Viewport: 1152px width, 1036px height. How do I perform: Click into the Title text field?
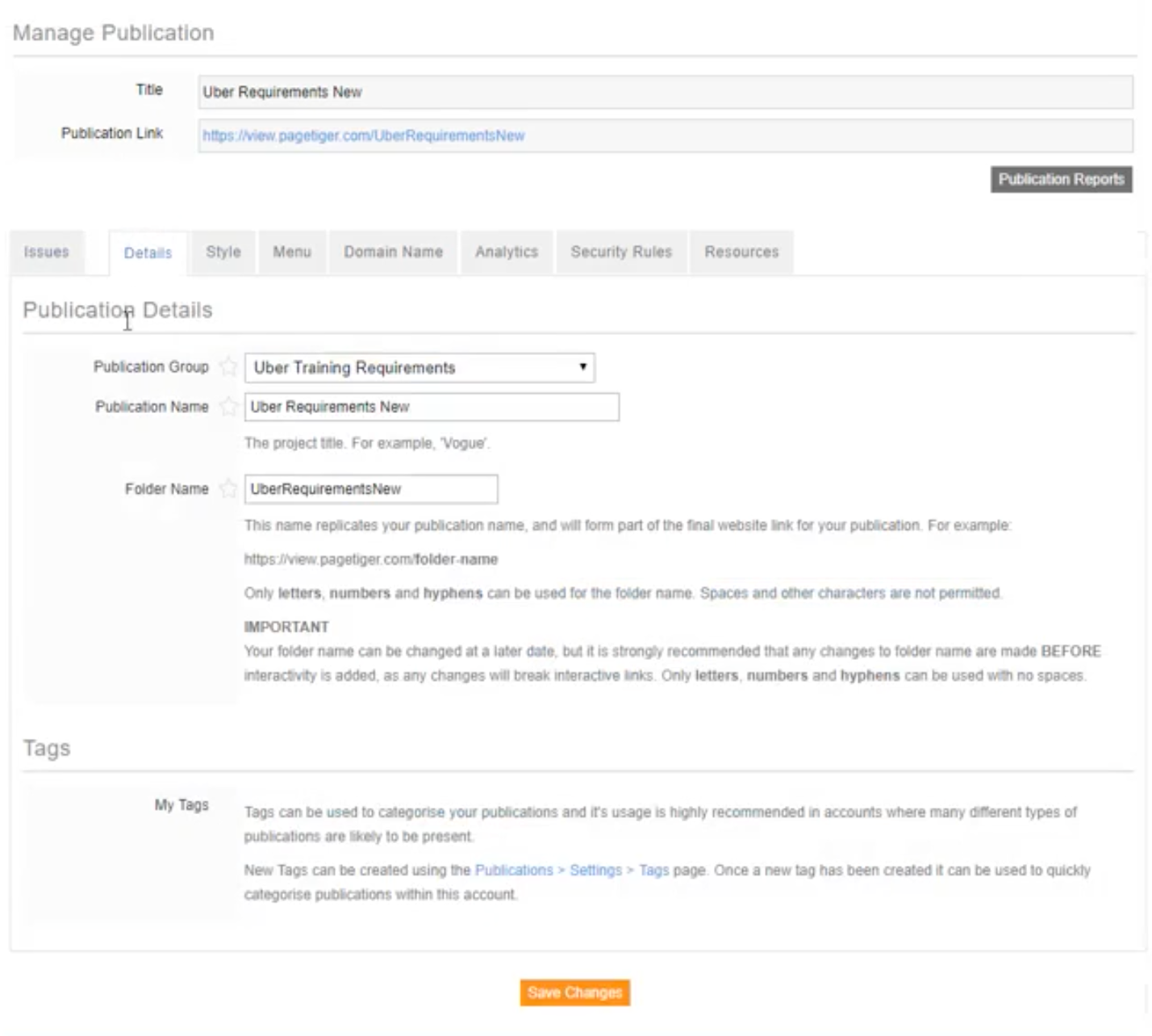666,92
